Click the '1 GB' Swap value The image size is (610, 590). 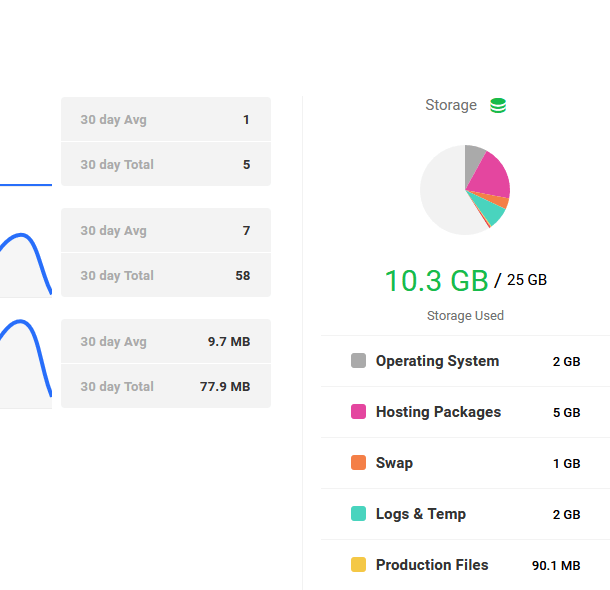pyautogui.click(x=566, y=464)
